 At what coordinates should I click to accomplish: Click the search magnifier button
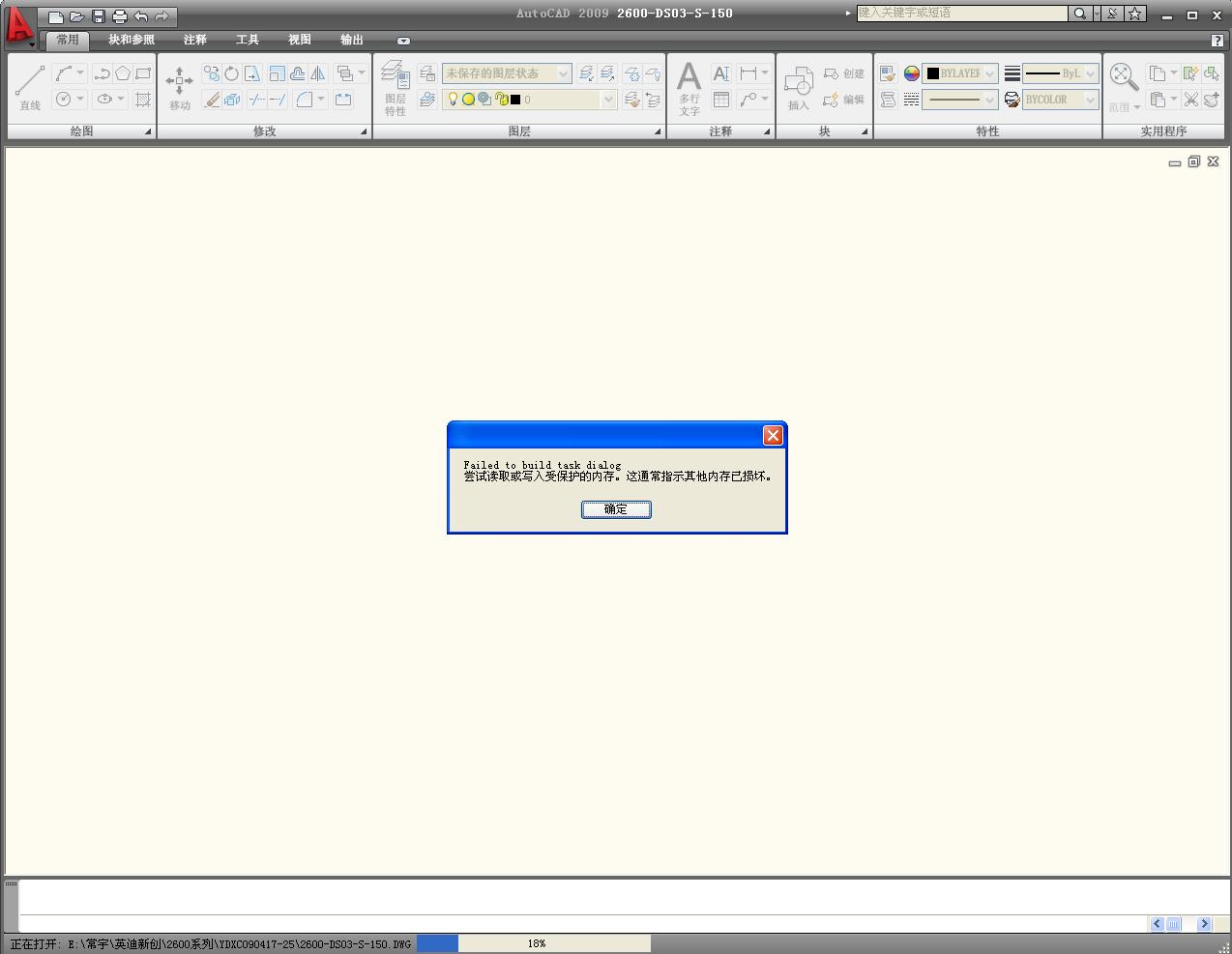[1079, 14]
